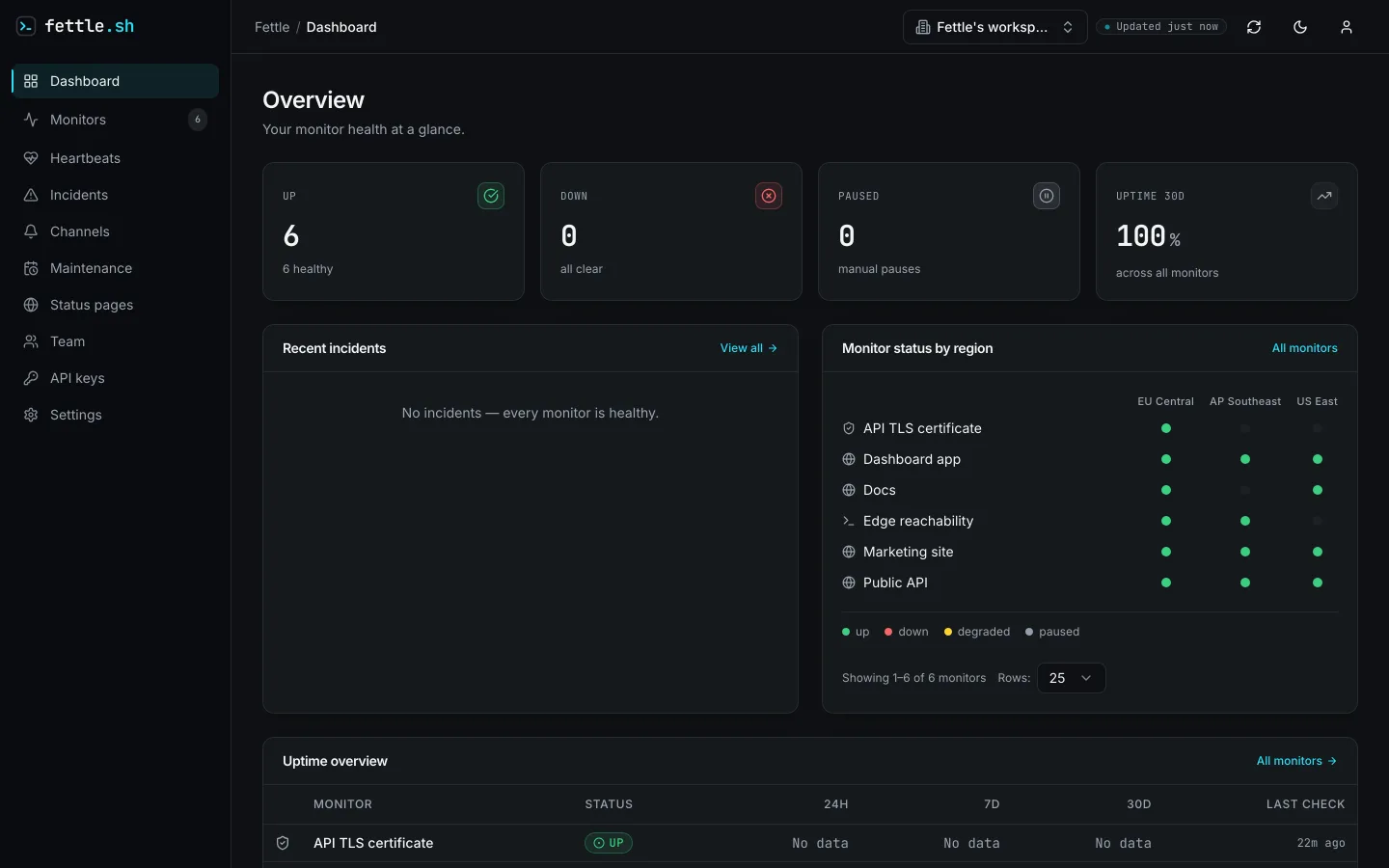Image resolution: width=1389 pixels, height=868 pixels.
Task: Click the globe icon beside Docs
Action: tap(849, 490)
